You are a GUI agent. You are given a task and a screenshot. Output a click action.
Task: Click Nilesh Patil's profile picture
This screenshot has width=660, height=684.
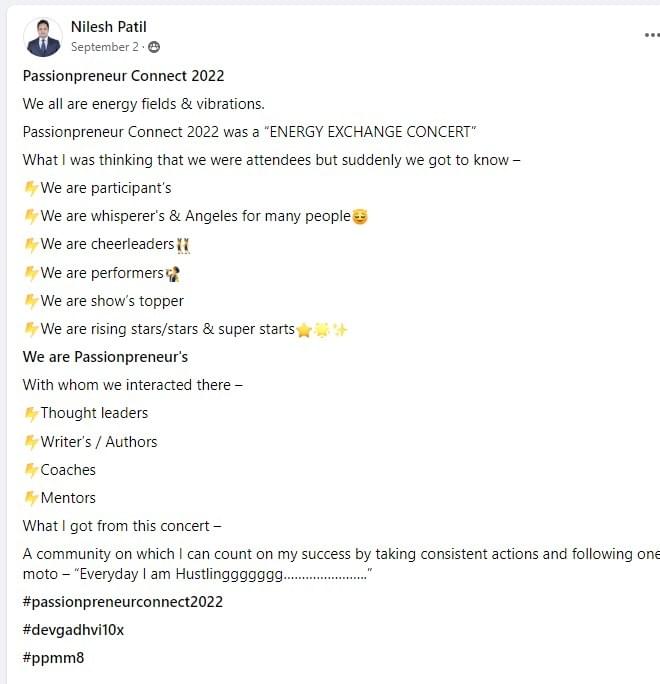[43, 36]
